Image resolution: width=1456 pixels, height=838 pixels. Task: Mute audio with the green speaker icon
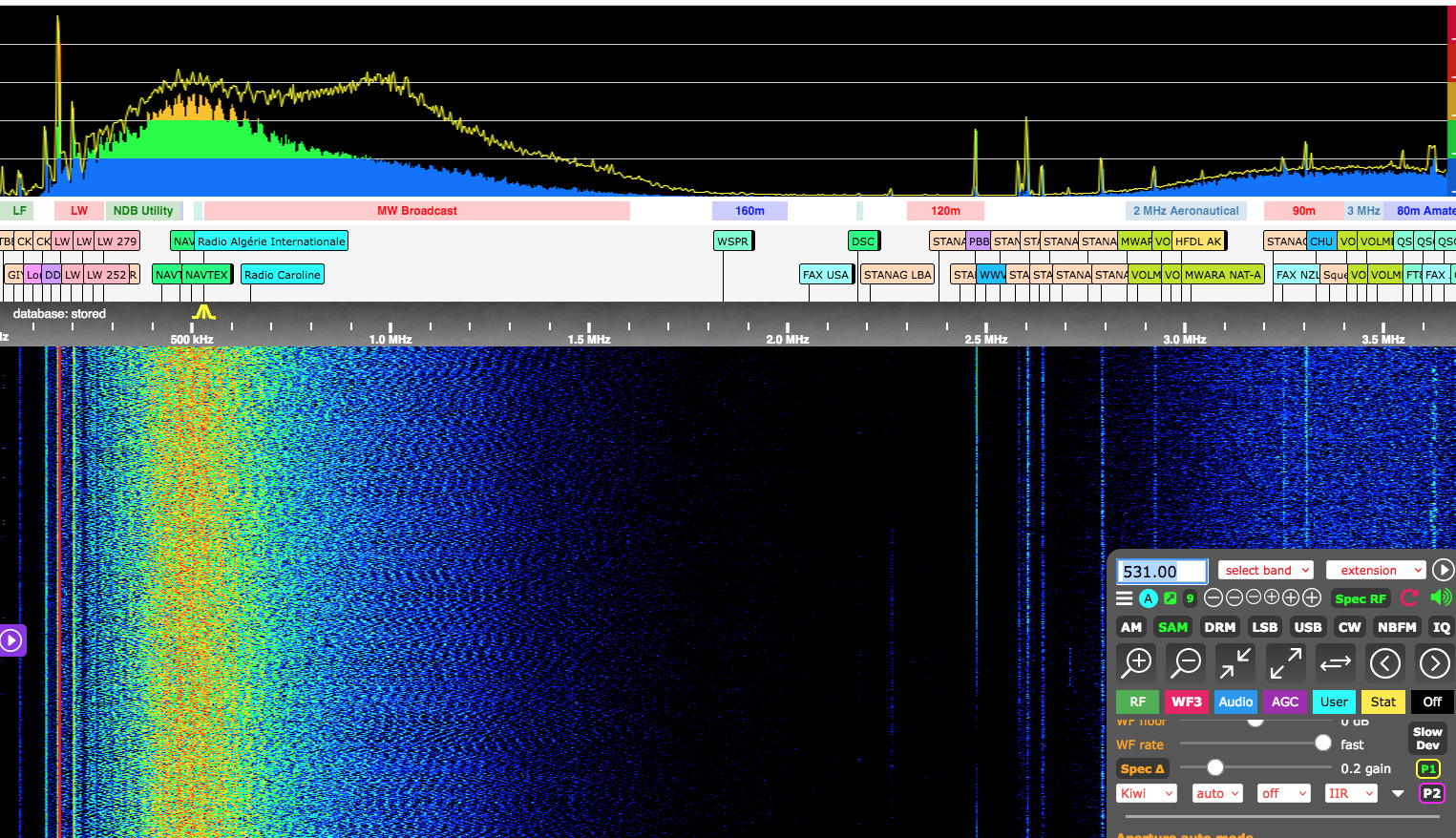(1441, 597)
